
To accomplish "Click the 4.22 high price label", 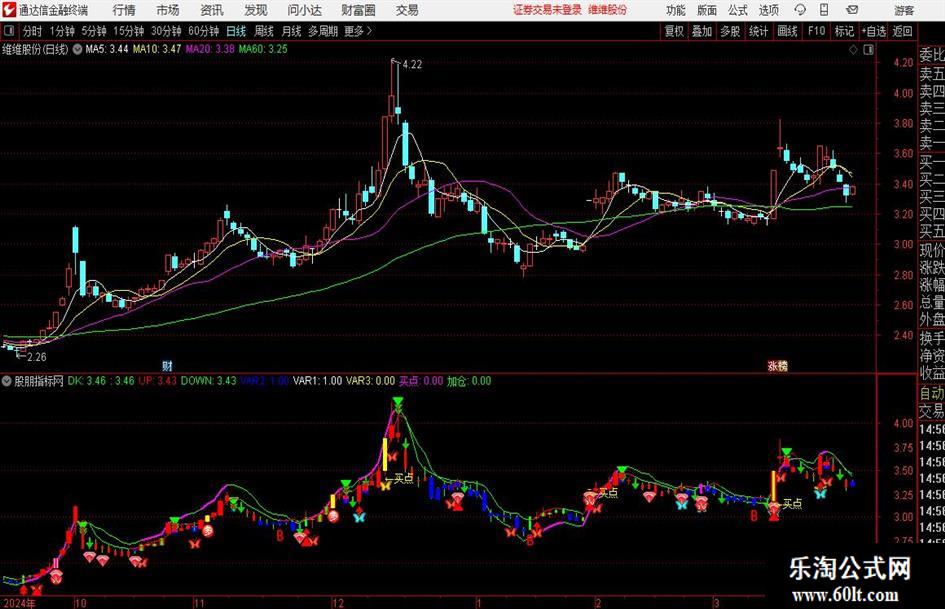I will click(412, 65).
